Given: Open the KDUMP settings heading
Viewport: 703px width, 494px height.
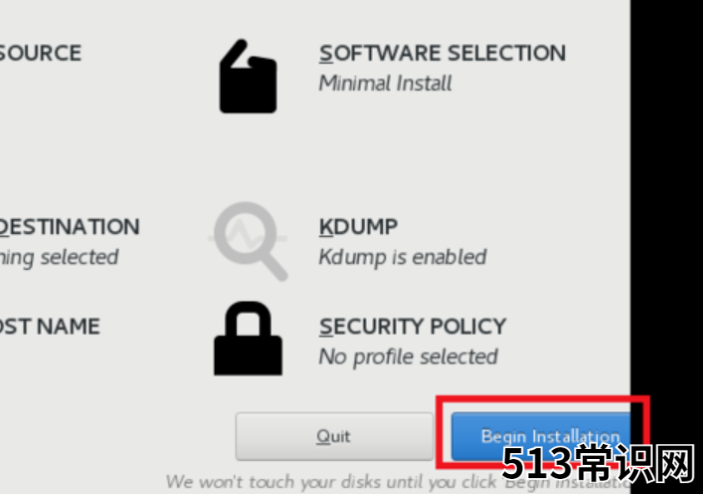Looking at the screenshot, I should [358, 227].
